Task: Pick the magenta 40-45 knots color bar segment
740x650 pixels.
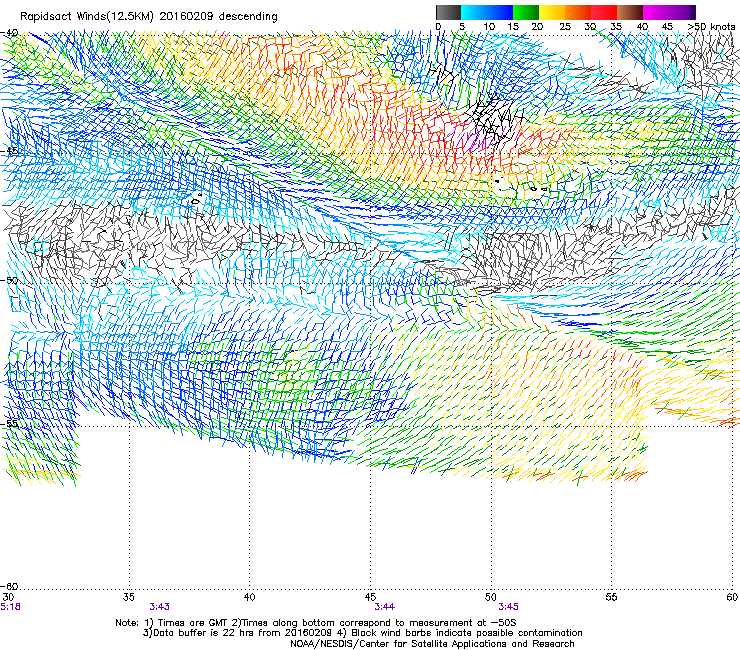Action: 656,12
